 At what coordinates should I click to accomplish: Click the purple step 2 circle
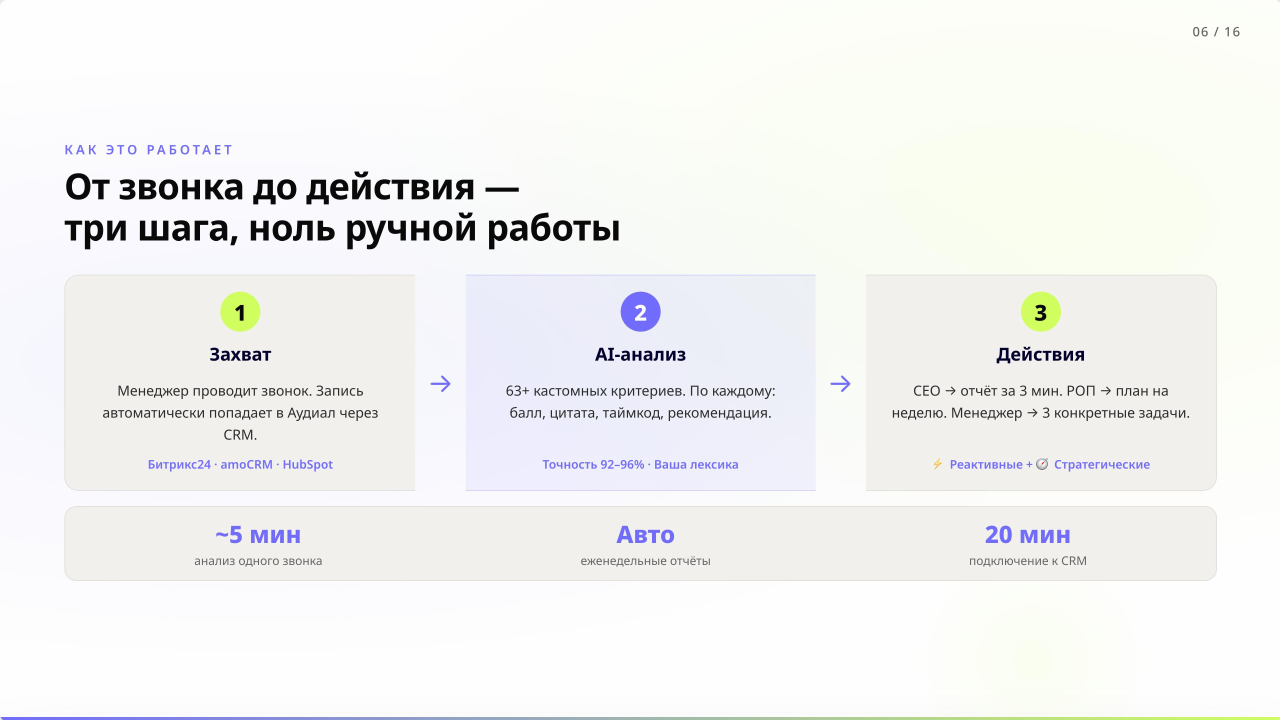[x=640, y=312]
